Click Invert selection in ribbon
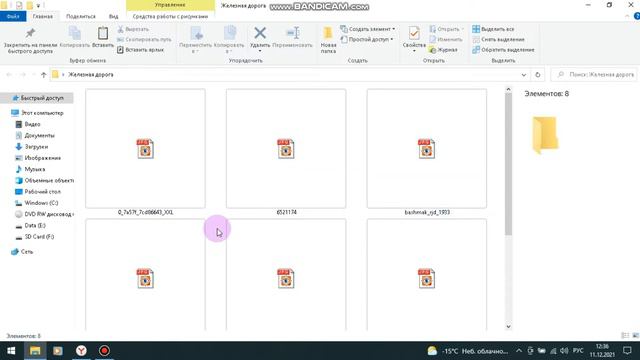The height and width of the screenshot is (360, 640). point(503,50)
